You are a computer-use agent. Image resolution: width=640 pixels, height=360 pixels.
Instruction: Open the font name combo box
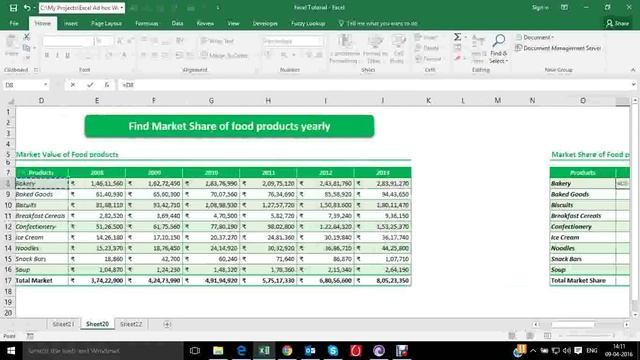point(68,41)
